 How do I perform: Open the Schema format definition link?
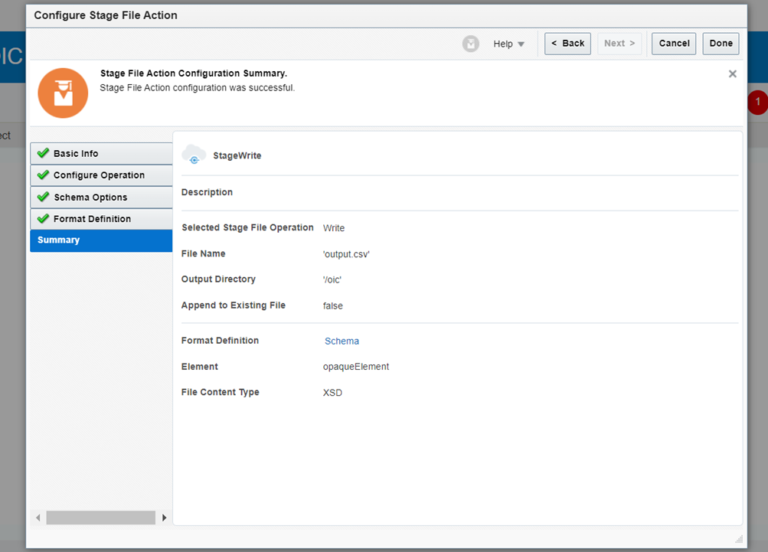pyautogui.click(x=341, y=341)
